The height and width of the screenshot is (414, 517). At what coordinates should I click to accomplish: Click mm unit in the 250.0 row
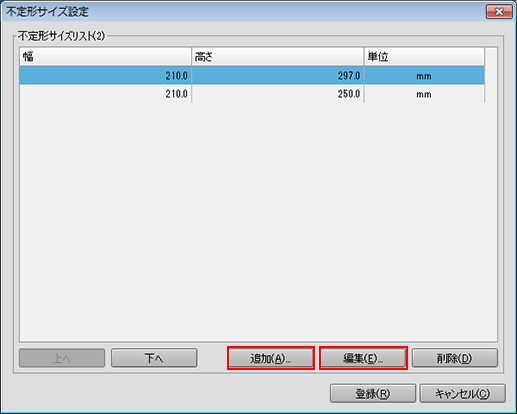(x=424, y=95)
